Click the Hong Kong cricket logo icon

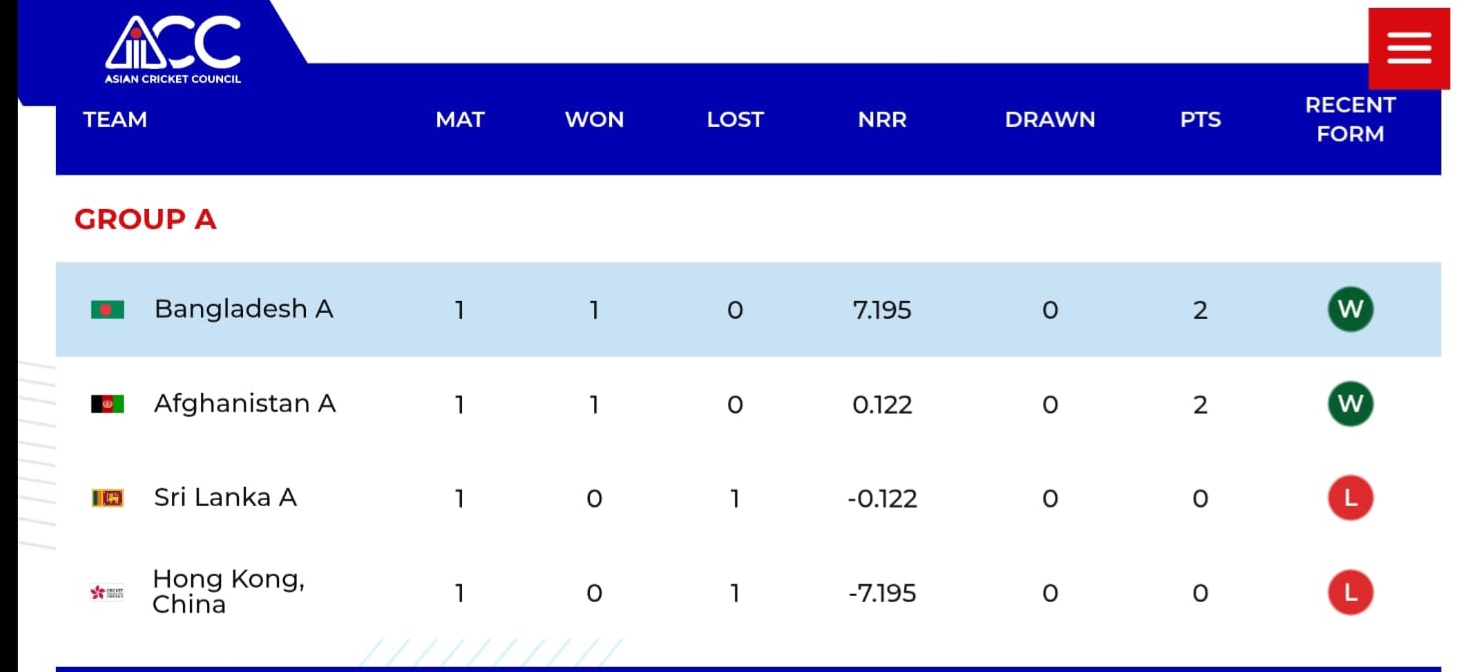pos(107,593)
